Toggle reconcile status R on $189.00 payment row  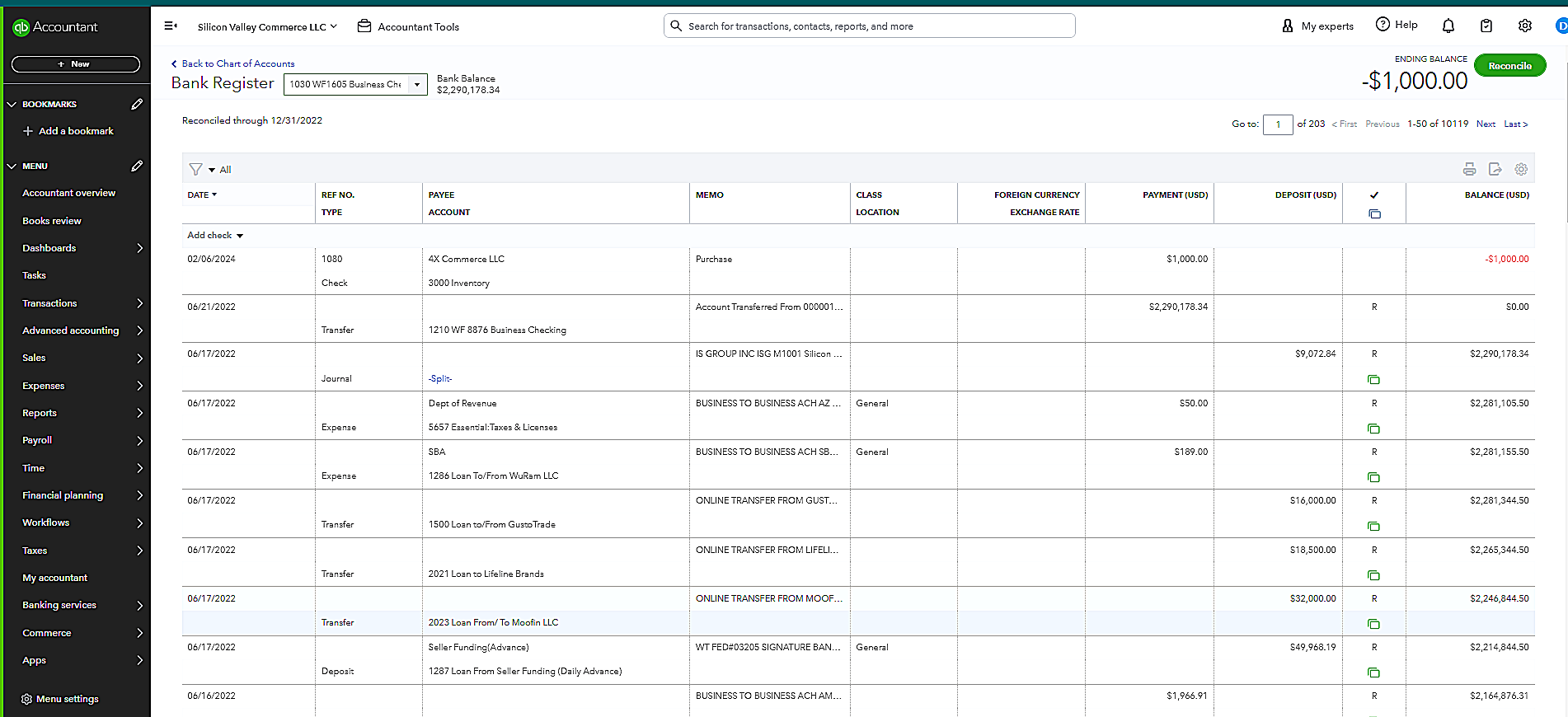point(1373,452)
